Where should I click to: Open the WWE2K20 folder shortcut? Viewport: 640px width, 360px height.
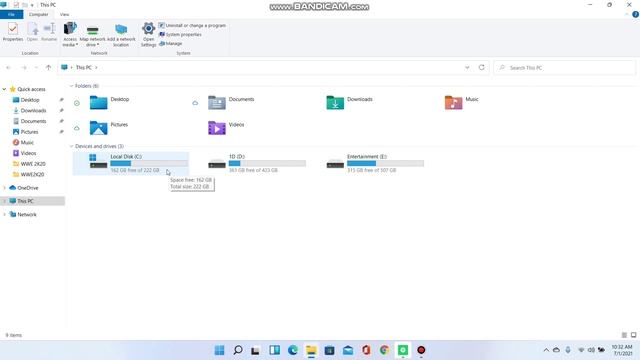(32, 174)
